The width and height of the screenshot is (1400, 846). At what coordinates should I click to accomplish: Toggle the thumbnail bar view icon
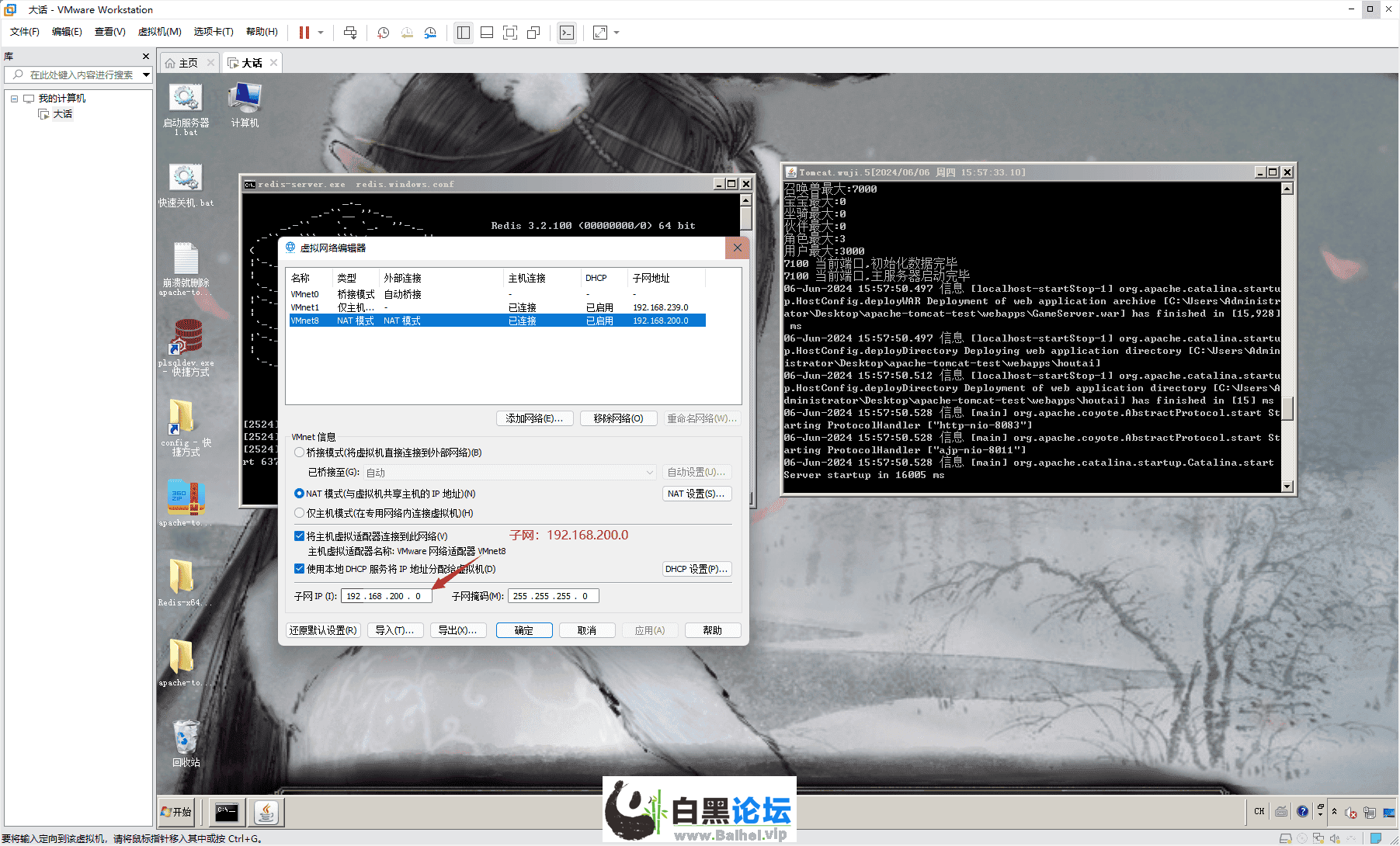487,33
